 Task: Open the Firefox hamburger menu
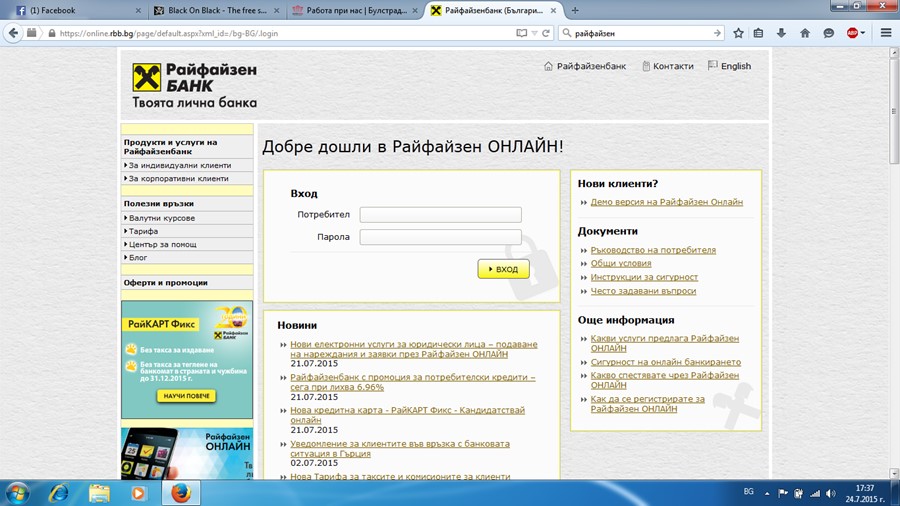click(886, 33)
